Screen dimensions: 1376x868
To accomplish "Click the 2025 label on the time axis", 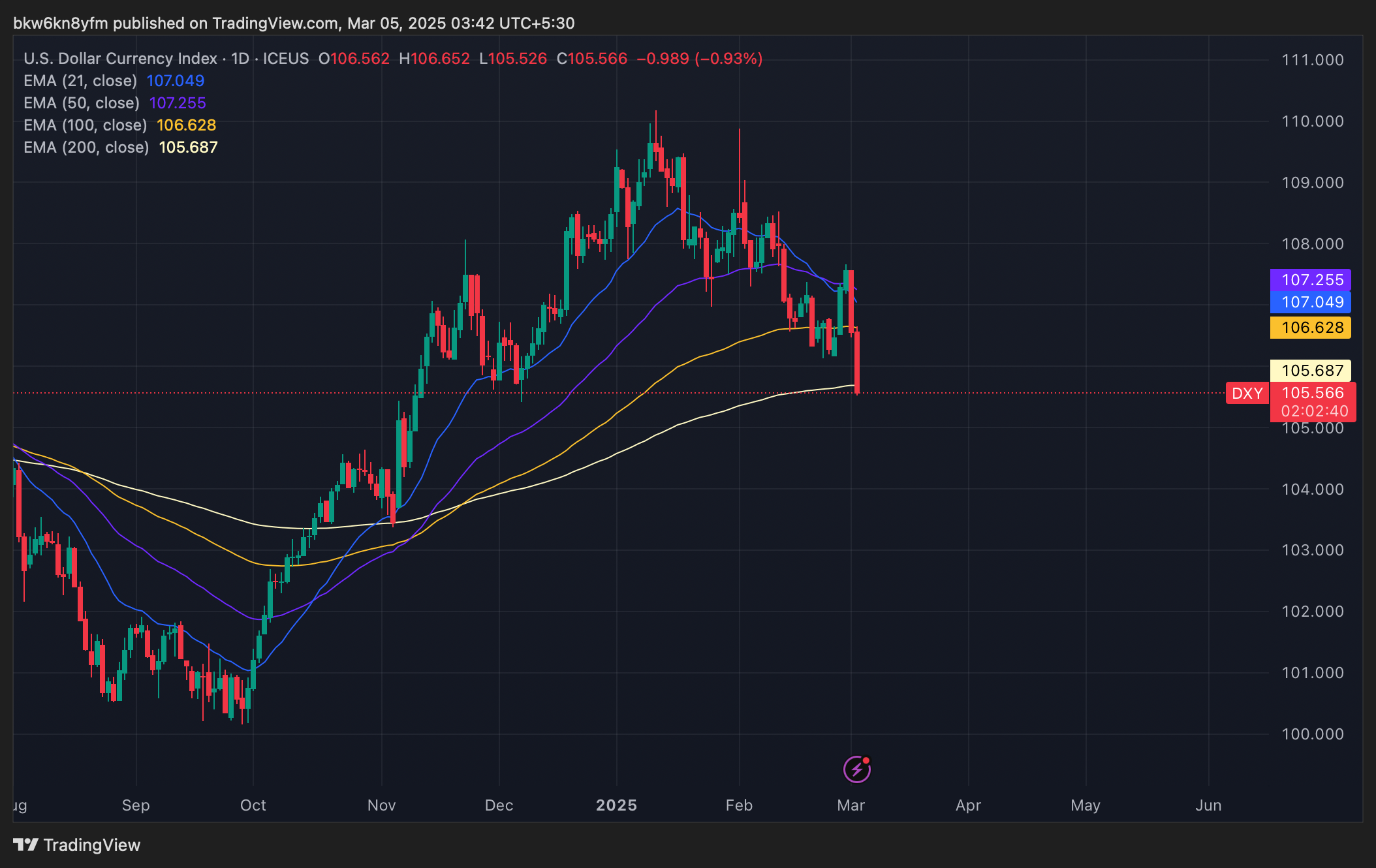I will click(x=616, y=805).
